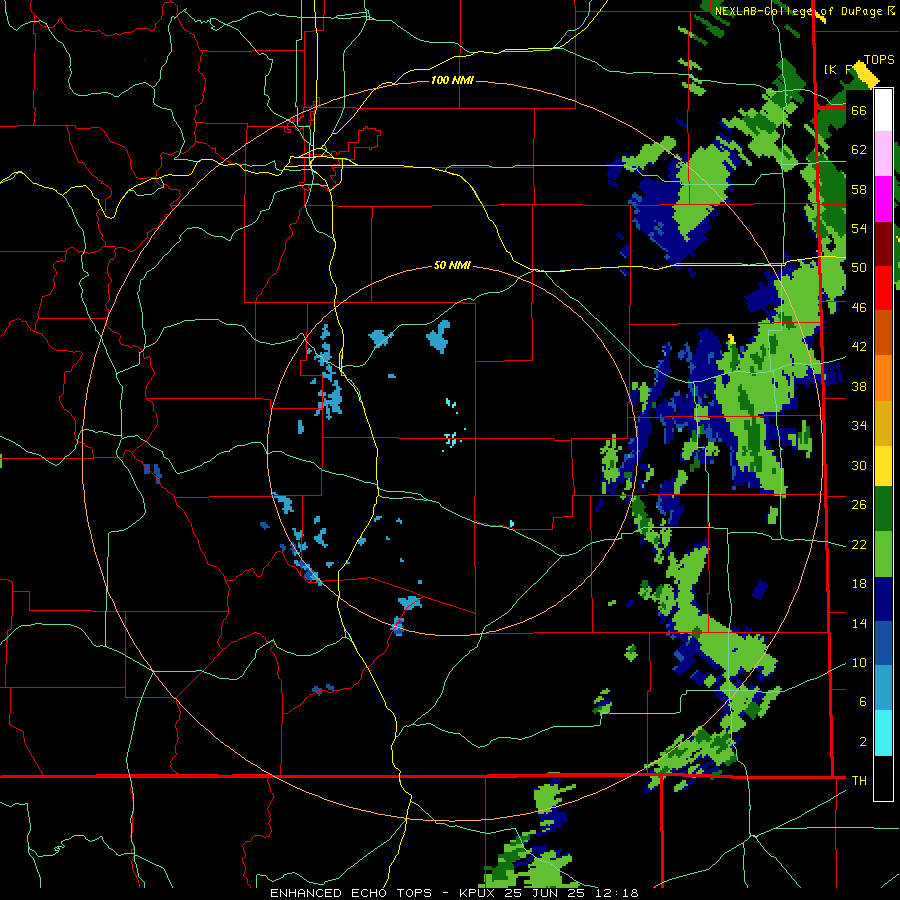This screenshot has height=900, width=900.
Task: Click the 66 value on the legend
Action: 859,111
